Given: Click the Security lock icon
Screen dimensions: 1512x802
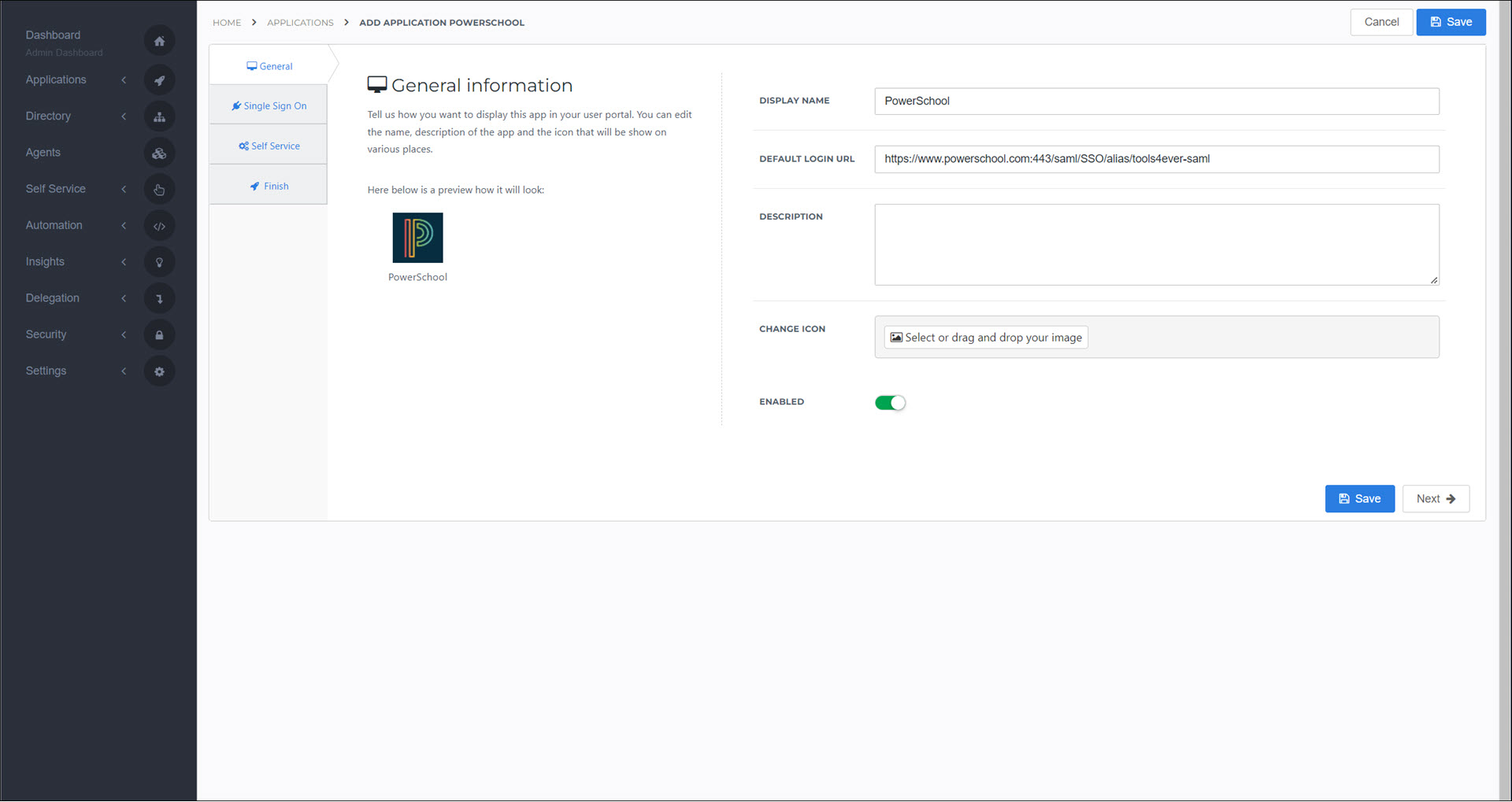Looking at the screenshot, I should pos(159,335).
